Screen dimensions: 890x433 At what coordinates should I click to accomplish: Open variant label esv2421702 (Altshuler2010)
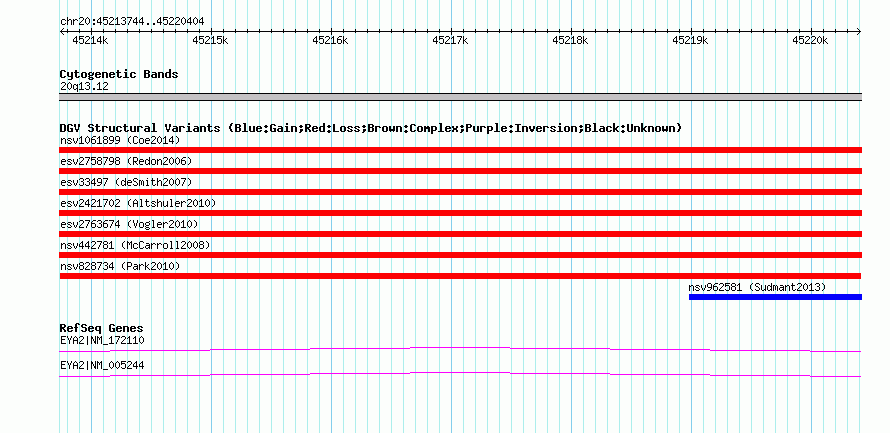[138, 203]
